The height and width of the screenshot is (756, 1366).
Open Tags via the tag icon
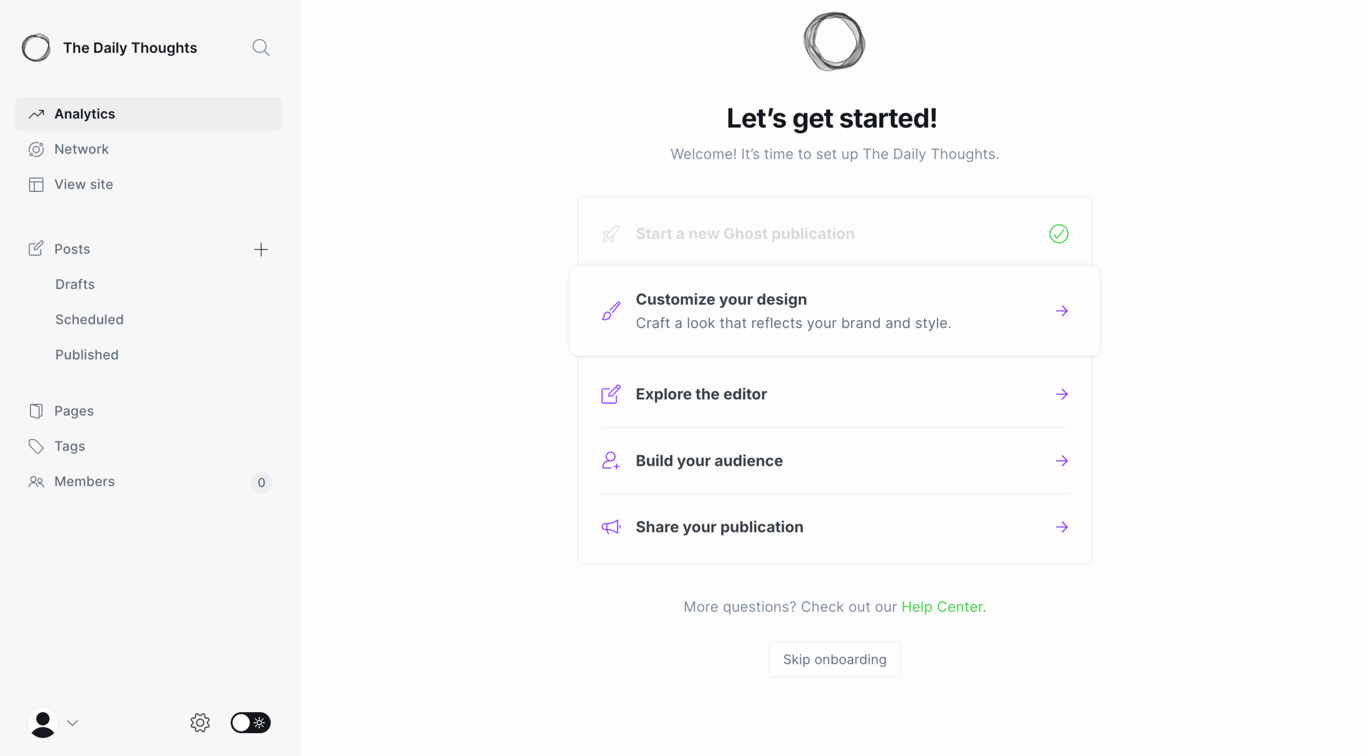coord(35,446)
